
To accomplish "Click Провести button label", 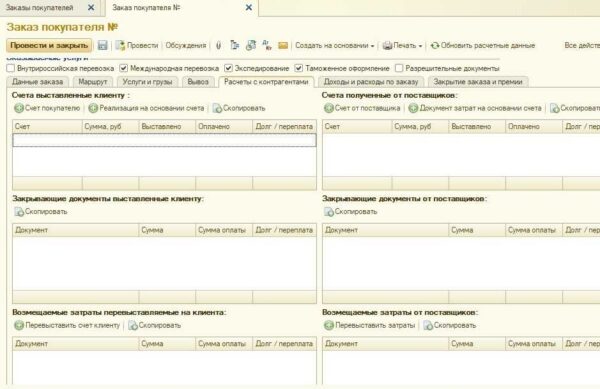I will [x=142, y=46].
